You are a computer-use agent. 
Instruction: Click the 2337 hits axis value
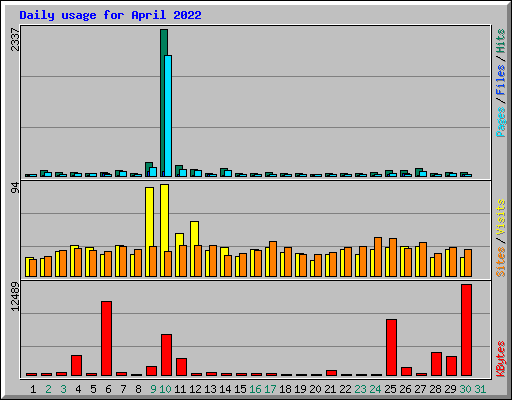[x=15, y=39]
